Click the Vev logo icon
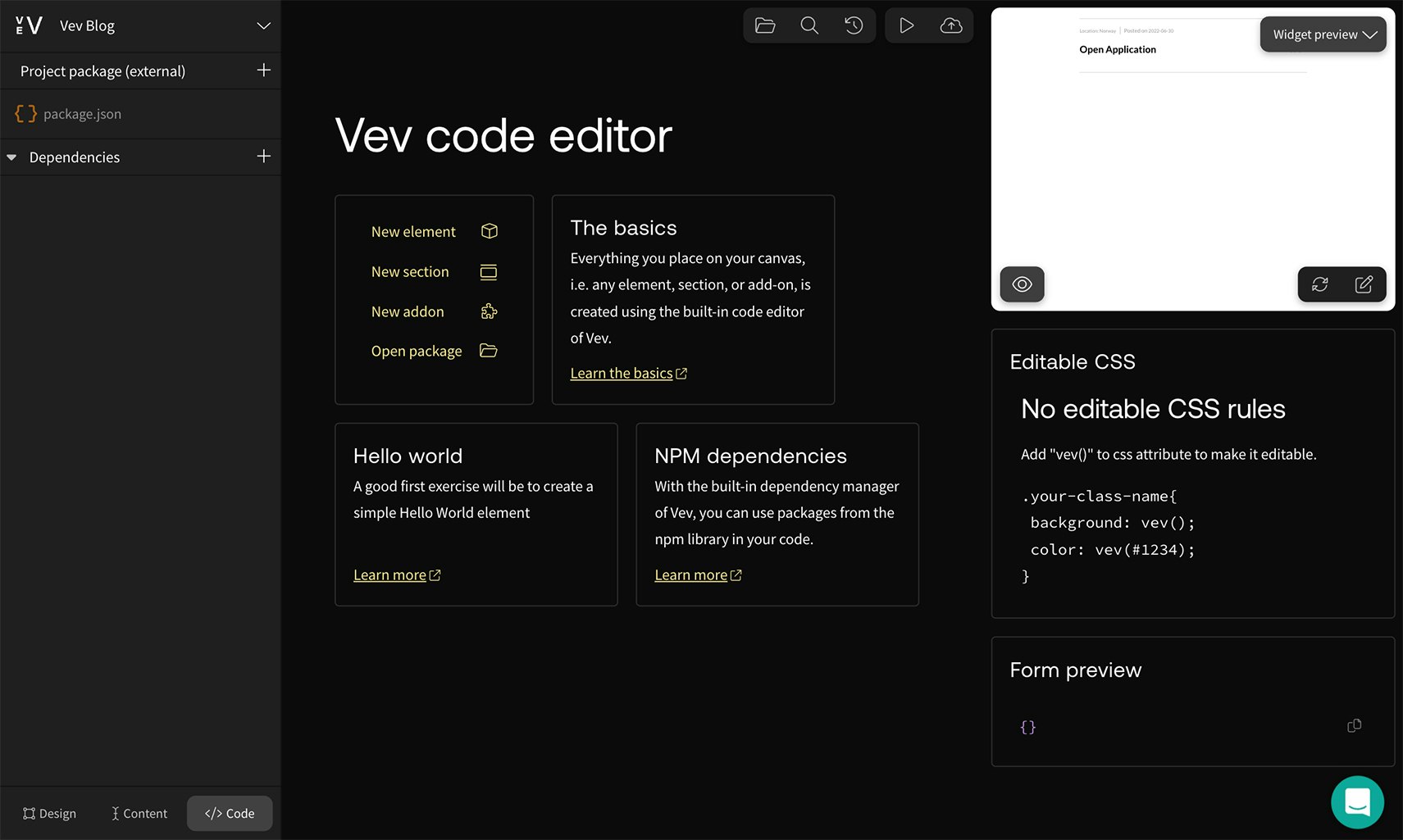Image resolution: width=1403 pixels, height=840 pixels. pos(29,25)
